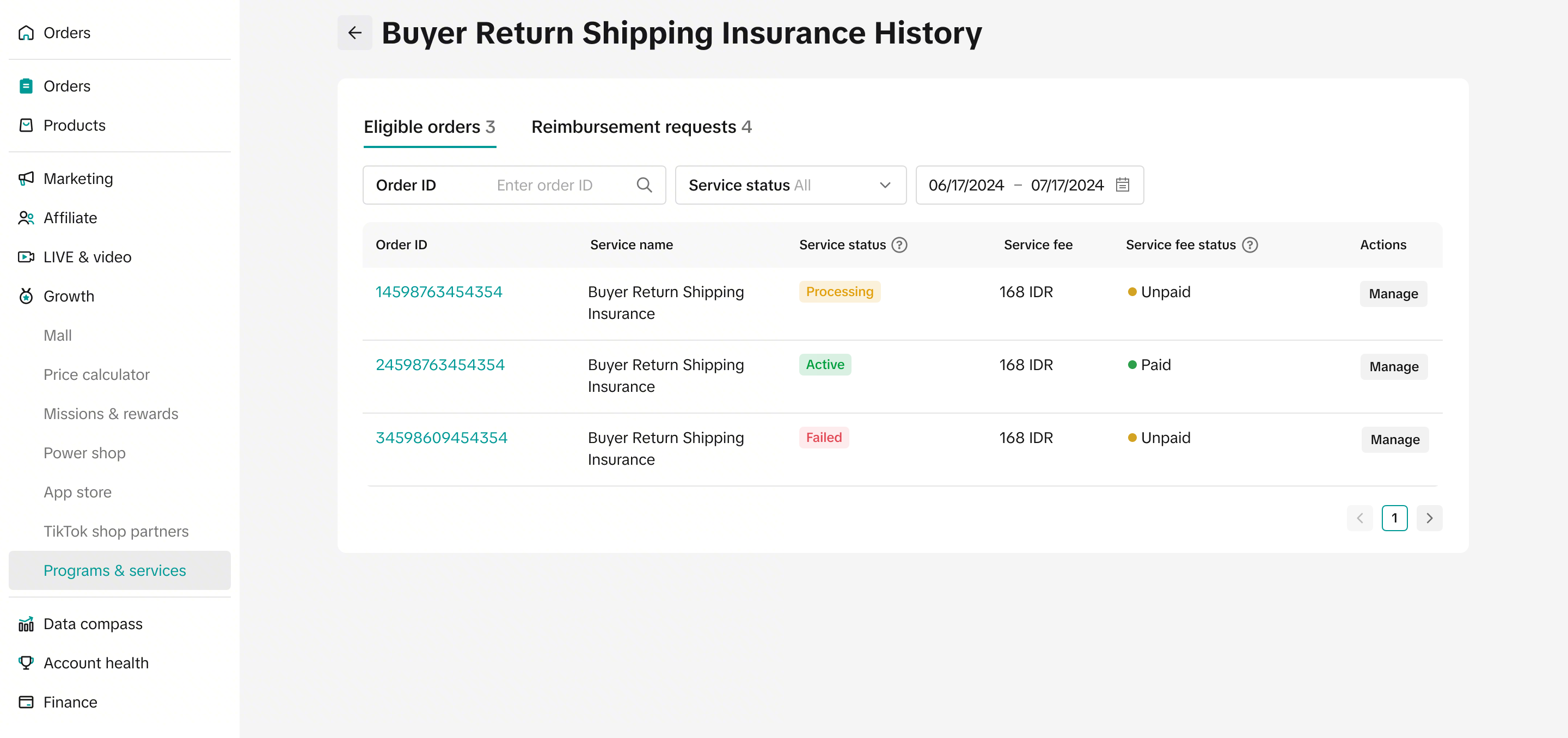Image resolution: width=1568 pixels, height=738 pixels.
Task: Click the Service fee status help icon
Action: coord(1249,244)
